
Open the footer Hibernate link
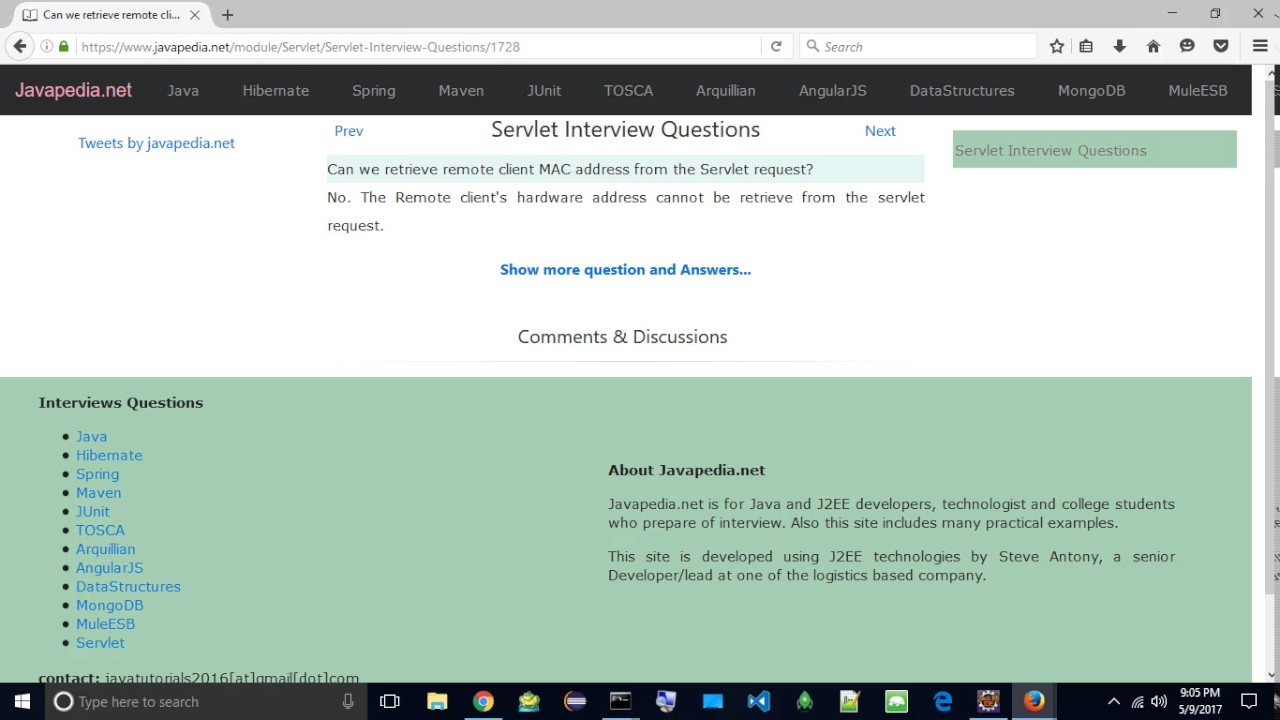tap(109, 455)
